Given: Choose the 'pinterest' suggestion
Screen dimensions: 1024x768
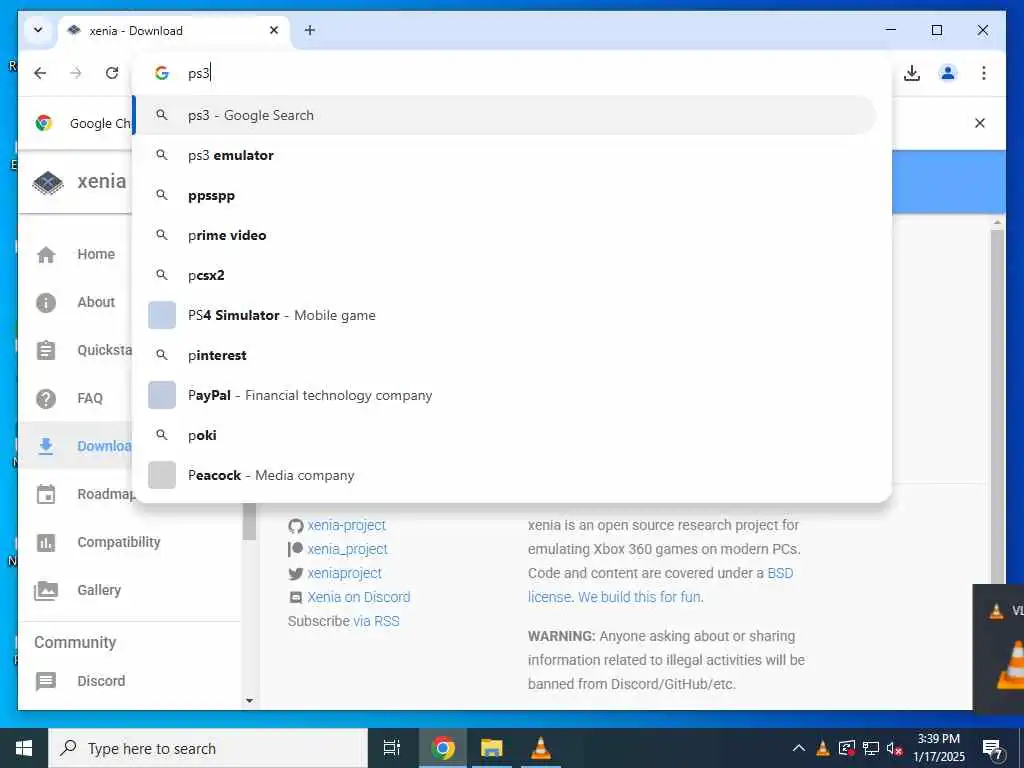Looking at the screenshot, I should tap(504, 355).
